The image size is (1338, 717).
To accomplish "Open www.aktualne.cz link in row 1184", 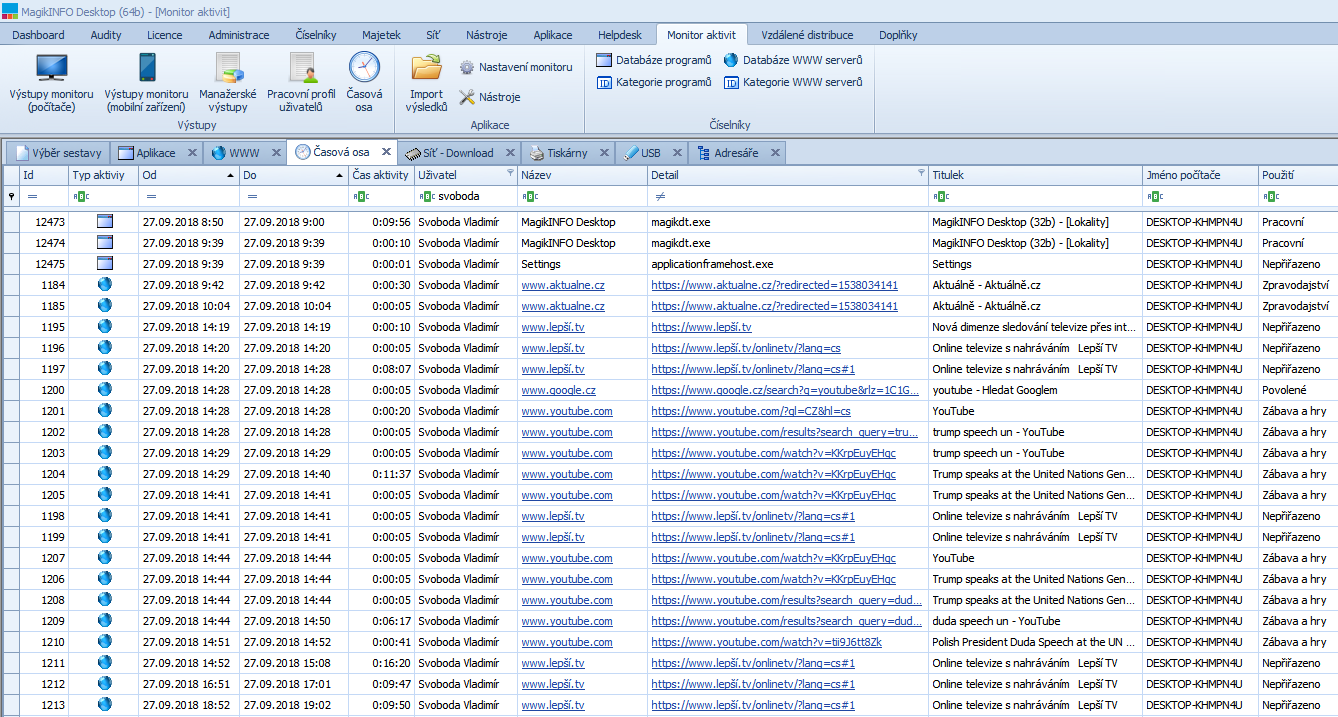I will pyautogui.click(x=563, y=285).
